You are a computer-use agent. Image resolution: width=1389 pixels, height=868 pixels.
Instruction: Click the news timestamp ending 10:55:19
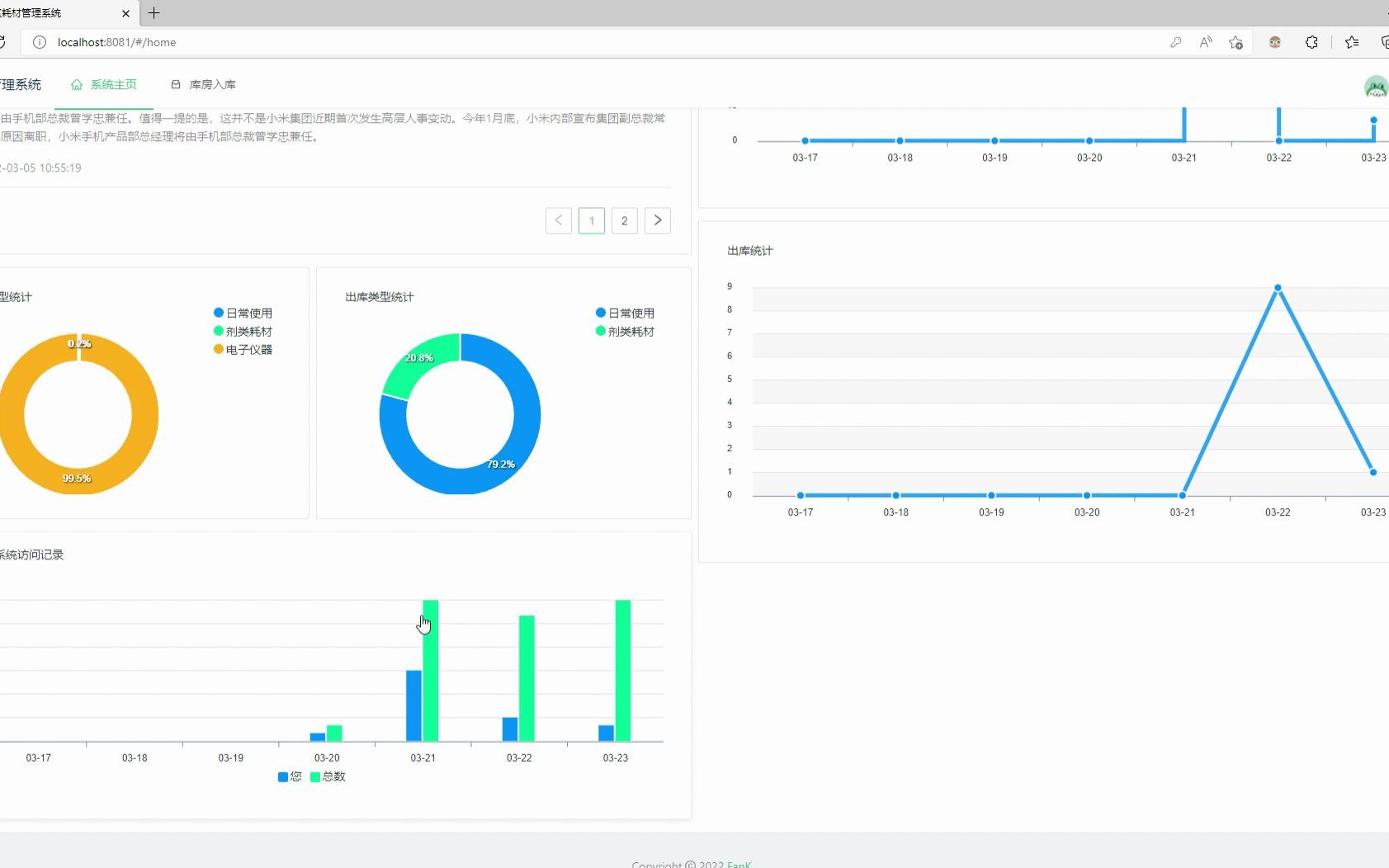[41, 167]
